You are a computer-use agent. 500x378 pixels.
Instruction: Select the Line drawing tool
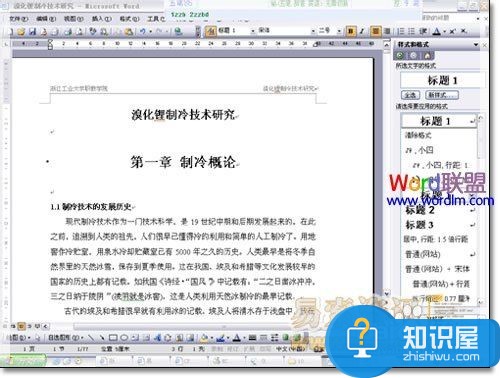[91, 338]
